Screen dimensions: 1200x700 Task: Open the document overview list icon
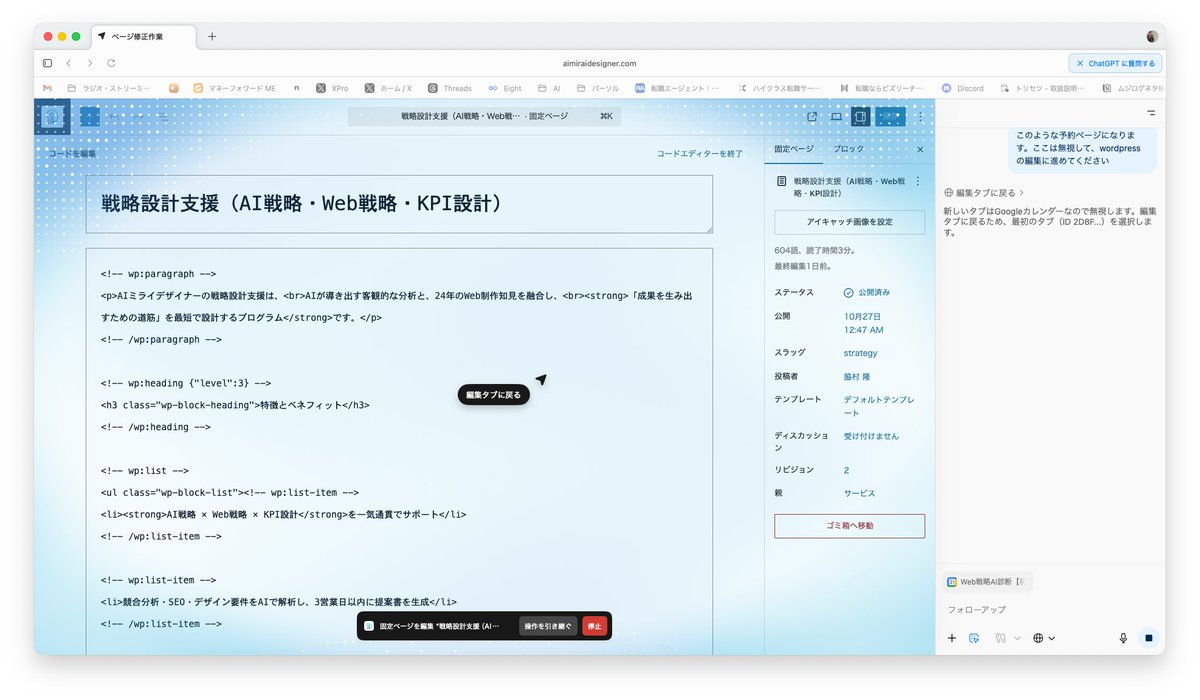(163, 117)
